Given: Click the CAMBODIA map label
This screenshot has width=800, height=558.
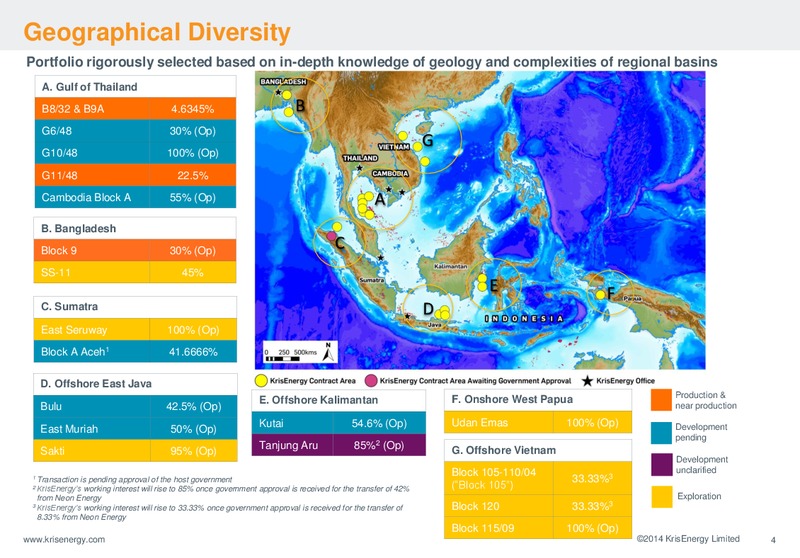Looking at the screenshot, I should (x=390, y=173).
